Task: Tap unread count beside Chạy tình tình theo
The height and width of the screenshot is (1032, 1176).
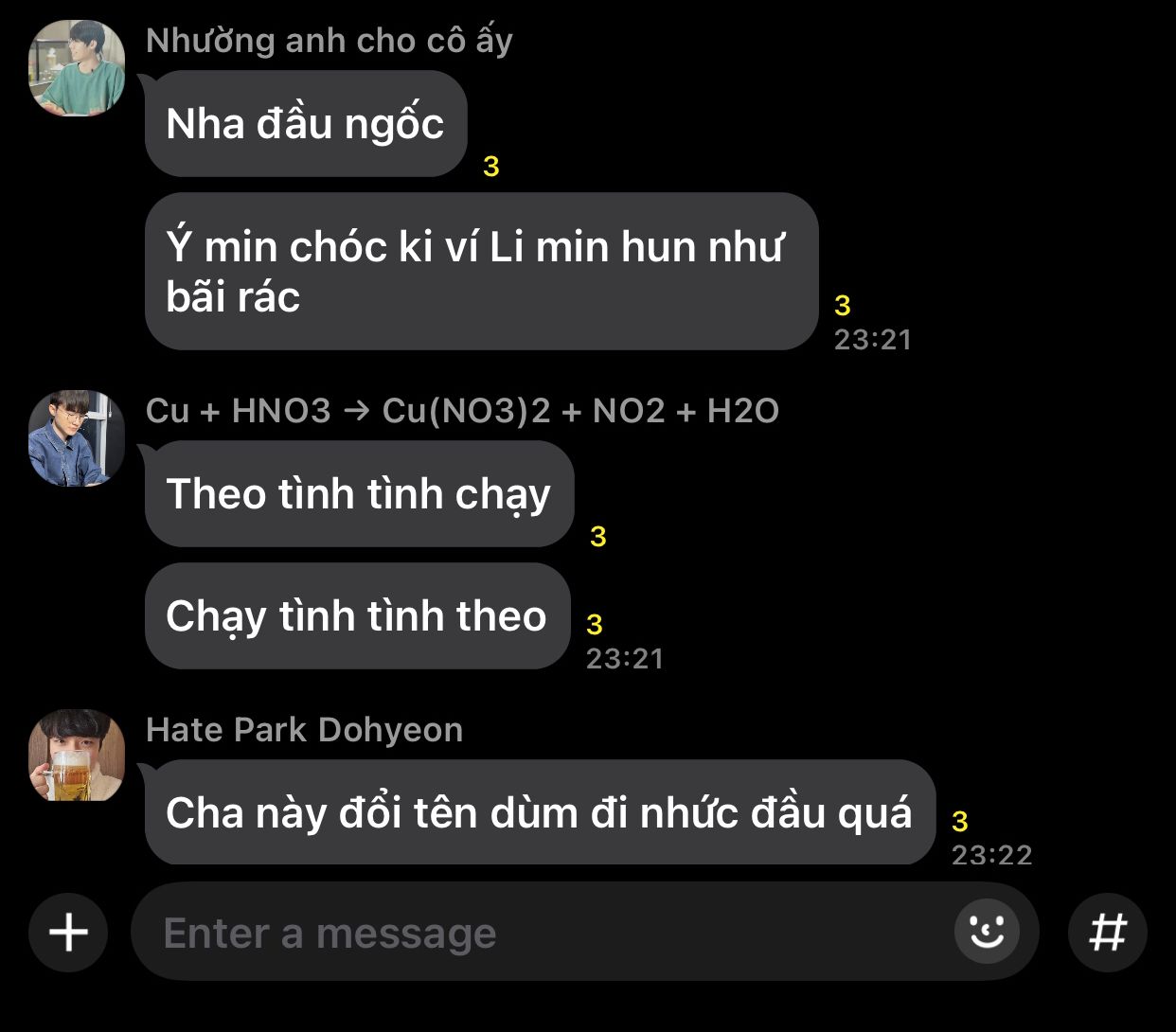Action: point(595,625)
